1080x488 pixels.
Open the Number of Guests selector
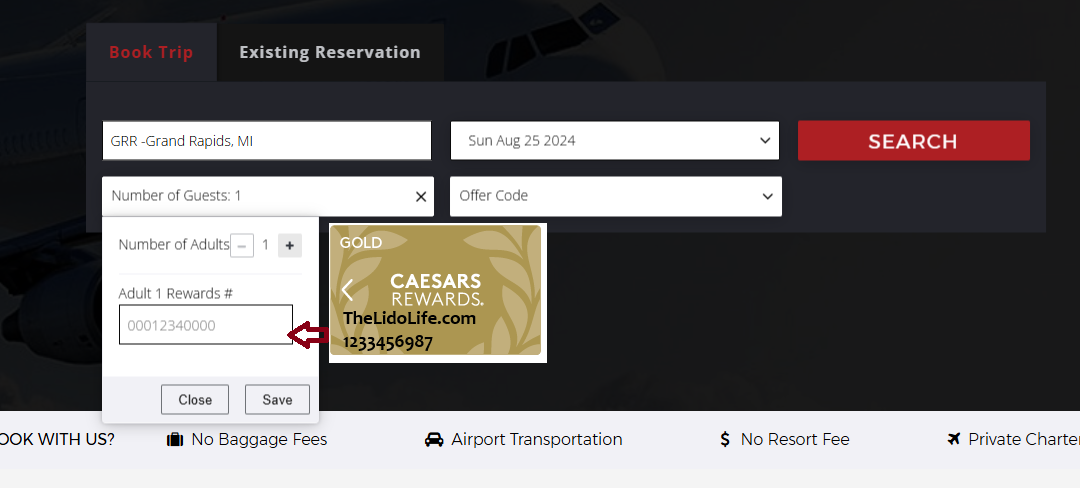coord(255,196)
